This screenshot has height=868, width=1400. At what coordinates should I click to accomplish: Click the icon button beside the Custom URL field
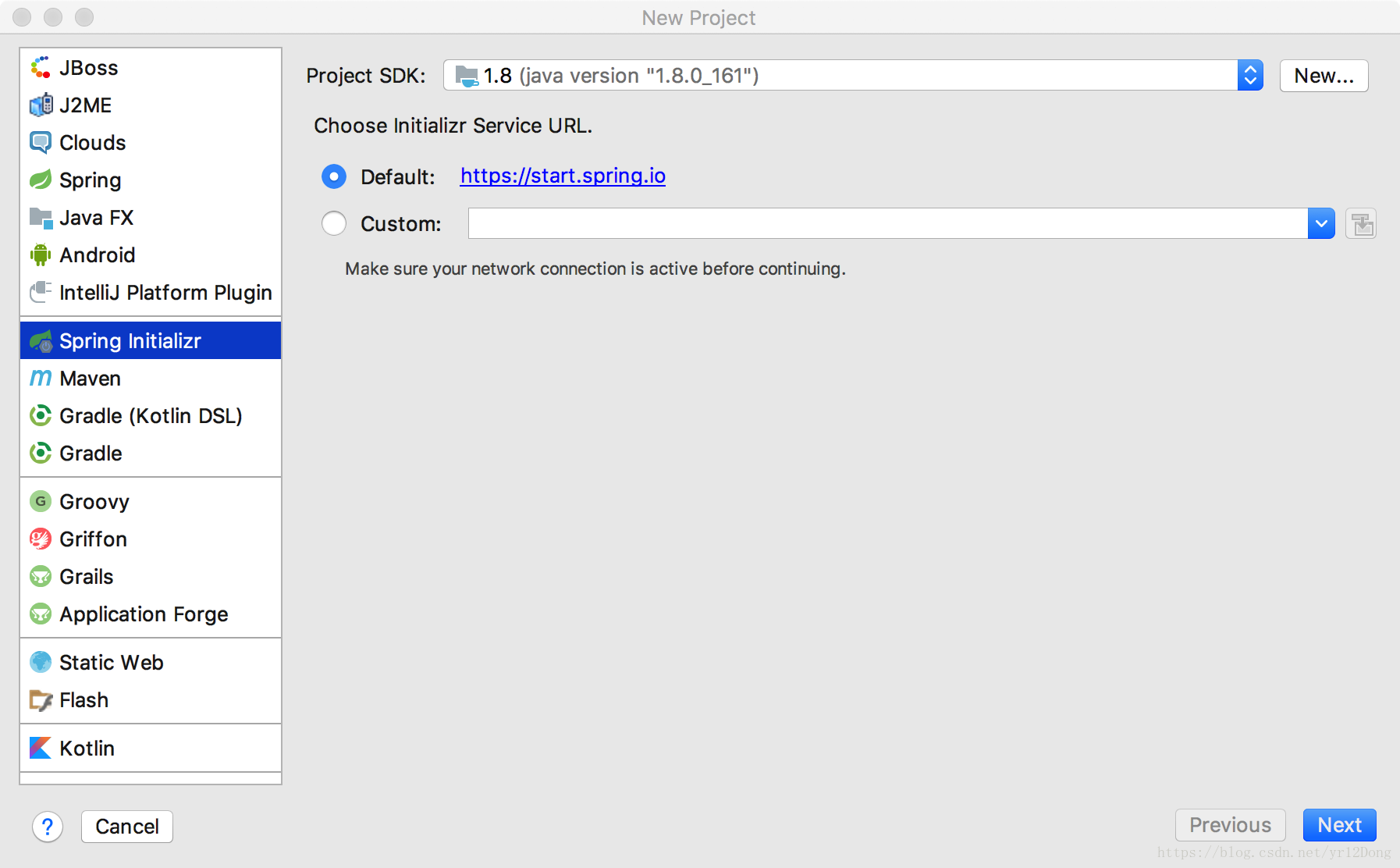(1361, 224)
